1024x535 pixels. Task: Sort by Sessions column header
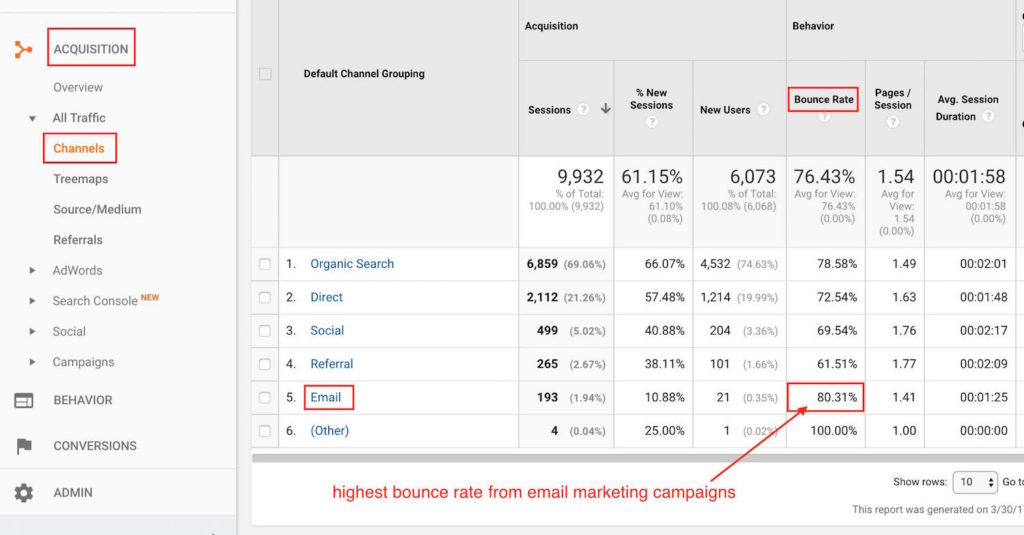(x=549, y=110)
